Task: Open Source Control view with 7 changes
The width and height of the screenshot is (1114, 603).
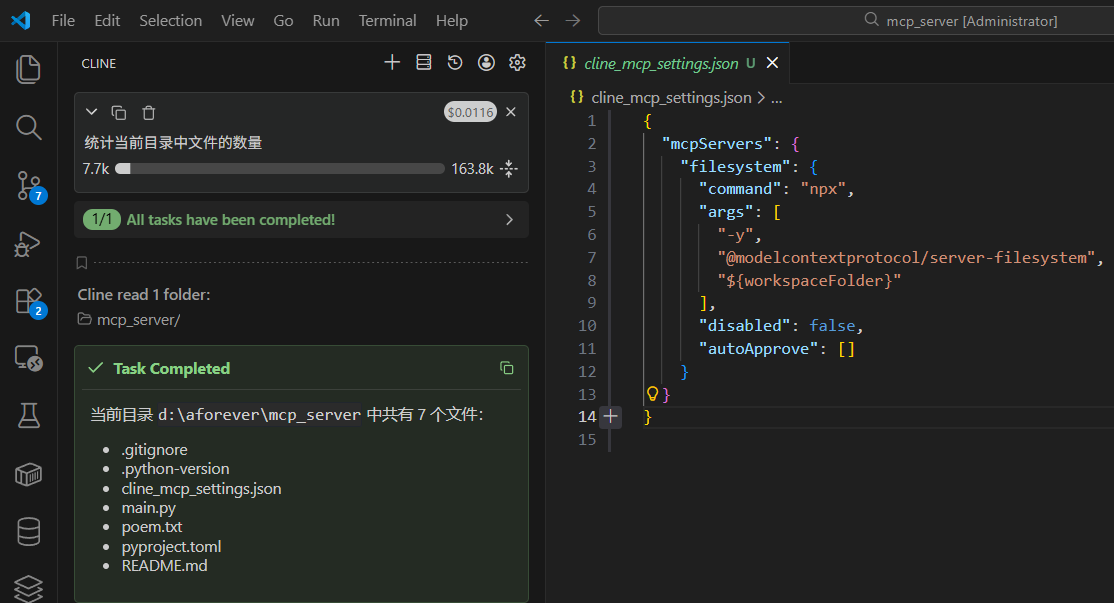Action: [28, 185]
